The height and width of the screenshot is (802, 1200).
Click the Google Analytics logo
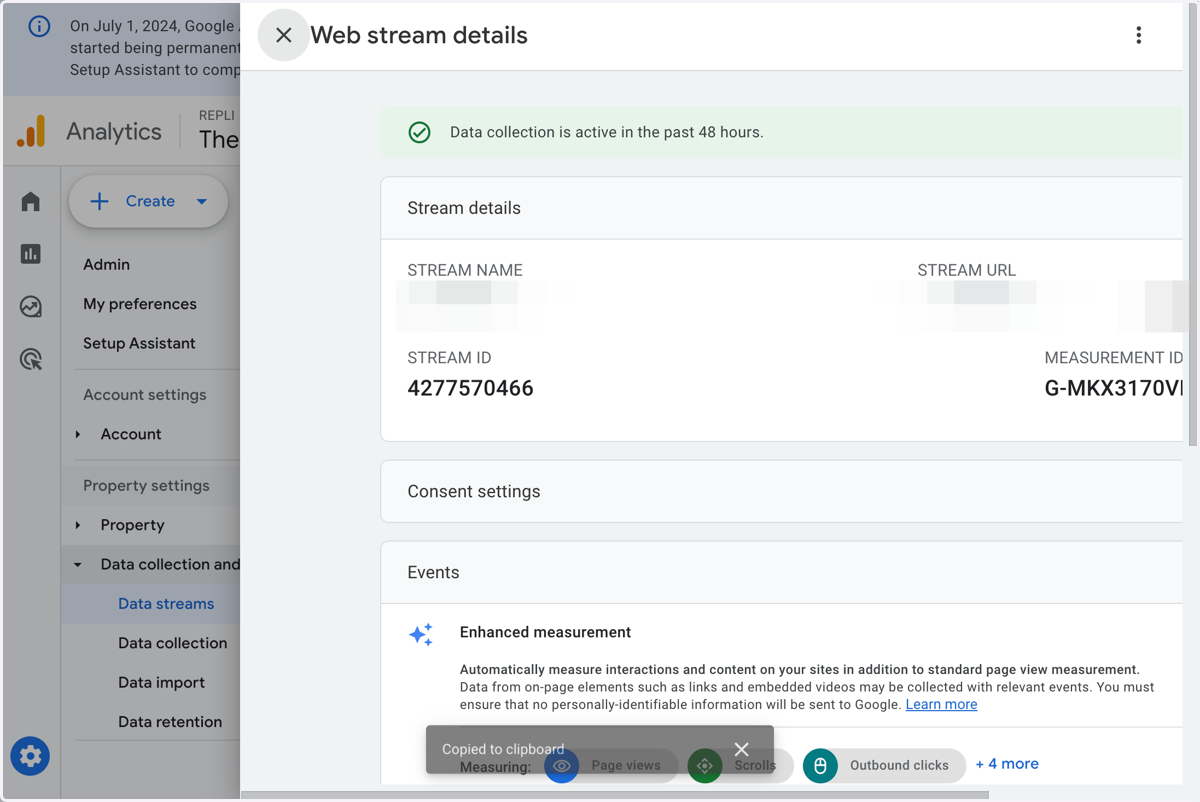[x=31, y=131]
